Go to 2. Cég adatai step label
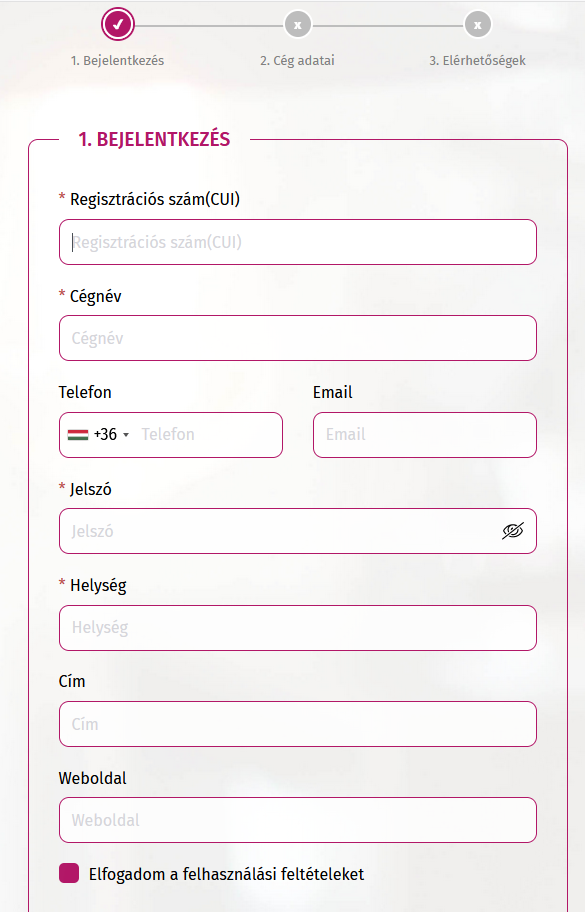Screen dimensions: 585x912 tap(297, 60)
